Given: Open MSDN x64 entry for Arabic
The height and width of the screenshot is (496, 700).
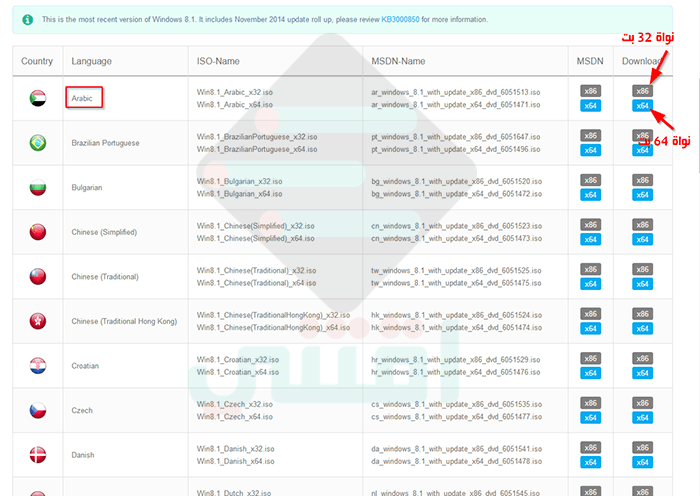Looking at the screenshot, I should tap(591, 106).
